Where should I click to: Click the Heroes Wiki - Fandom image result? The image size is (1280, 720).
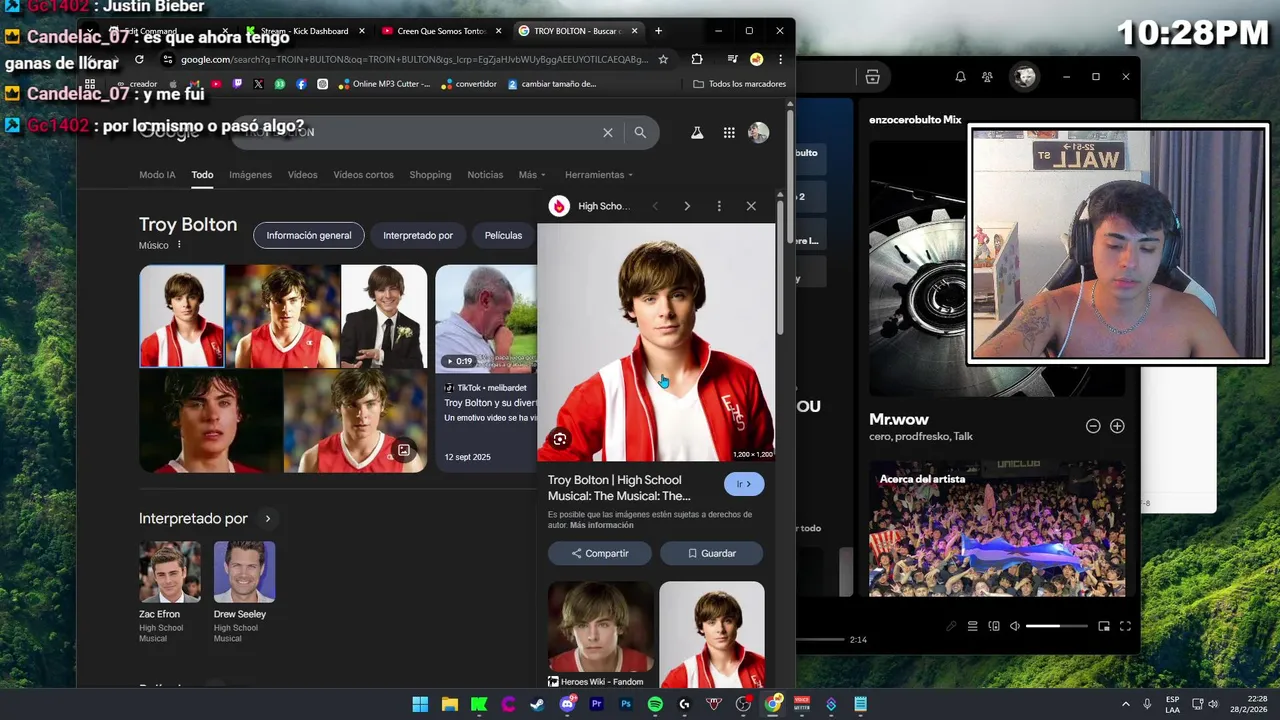[x=600, y=634]
